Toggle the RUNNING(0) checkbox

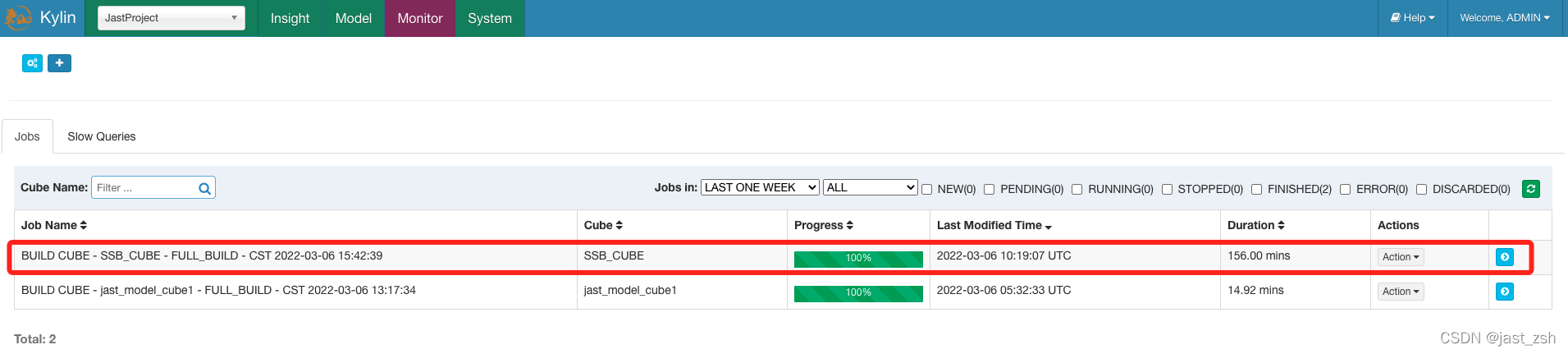pos(1077,189)
